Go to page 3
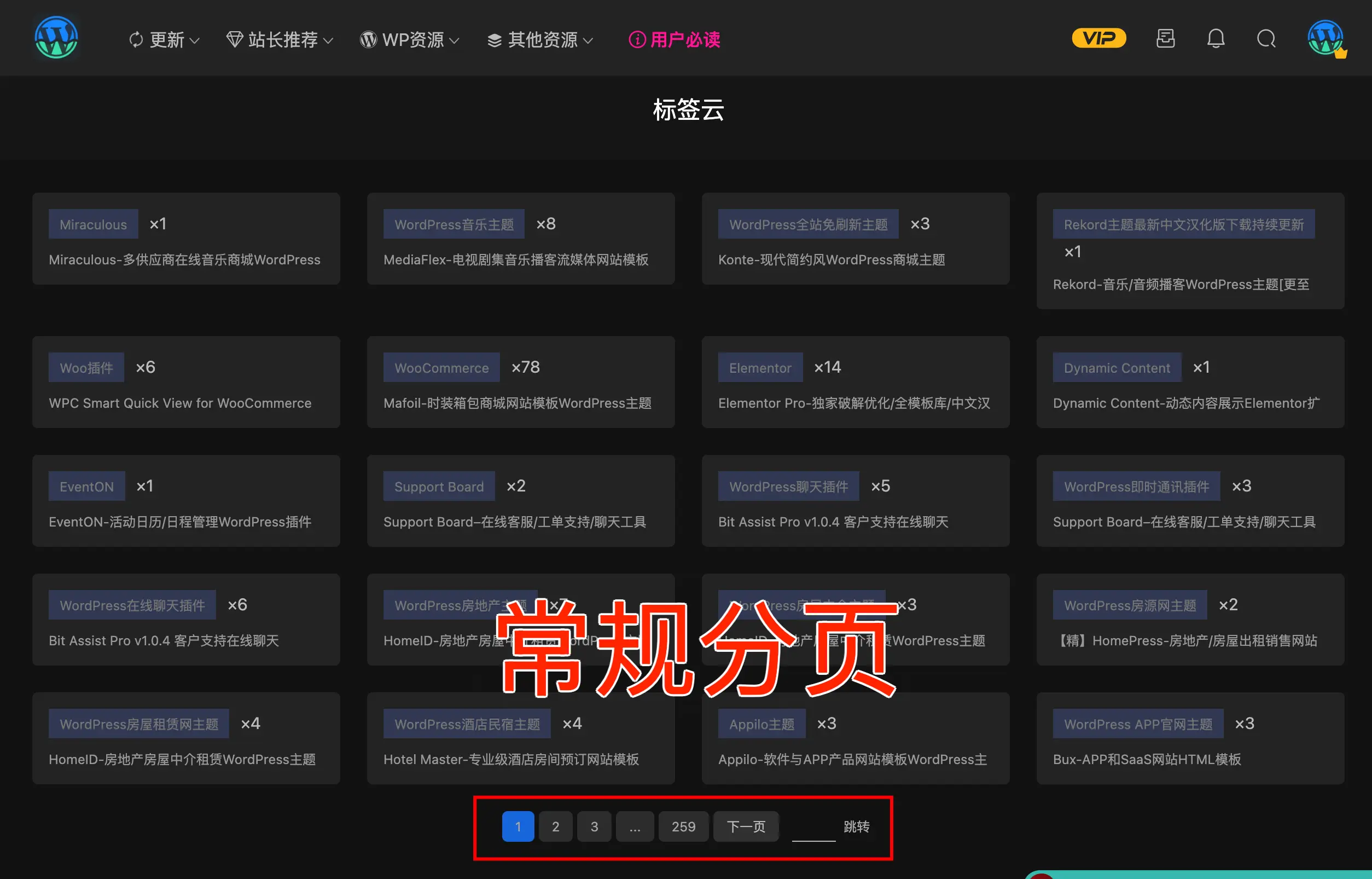 [x=594, y=826]
